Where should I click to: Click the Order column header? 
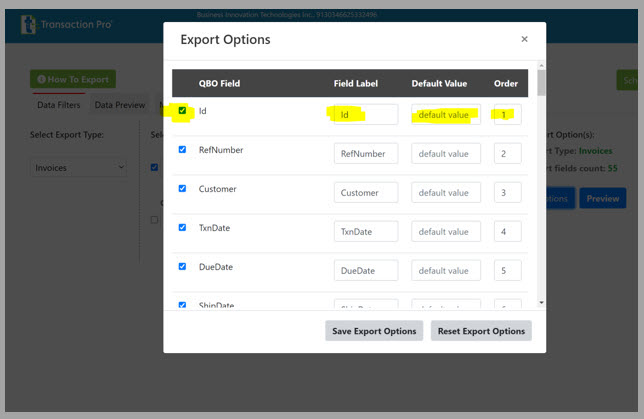[506, 83]
